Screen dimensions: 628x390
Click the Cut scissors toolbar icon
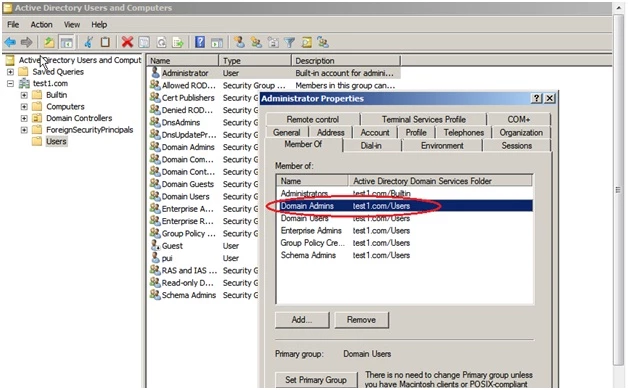point(89,42)
